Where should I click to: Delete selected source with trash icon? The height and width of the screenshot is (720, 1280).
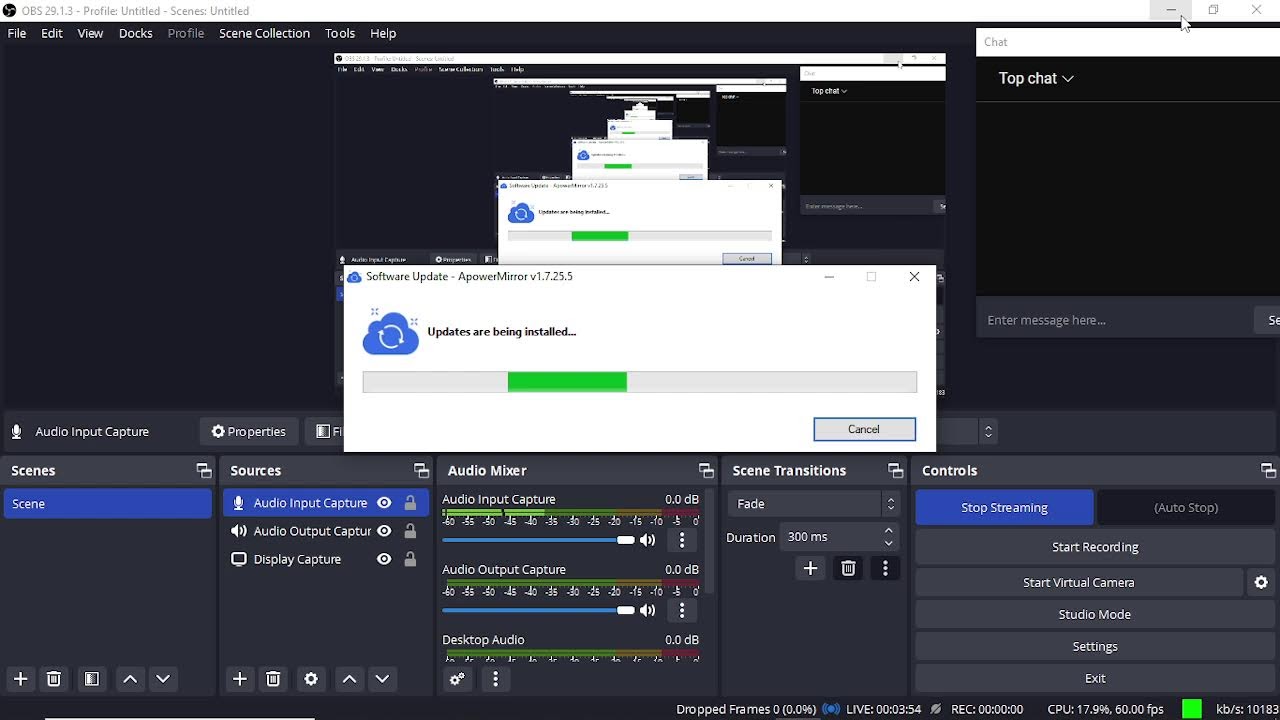click(x=273, y=679)
